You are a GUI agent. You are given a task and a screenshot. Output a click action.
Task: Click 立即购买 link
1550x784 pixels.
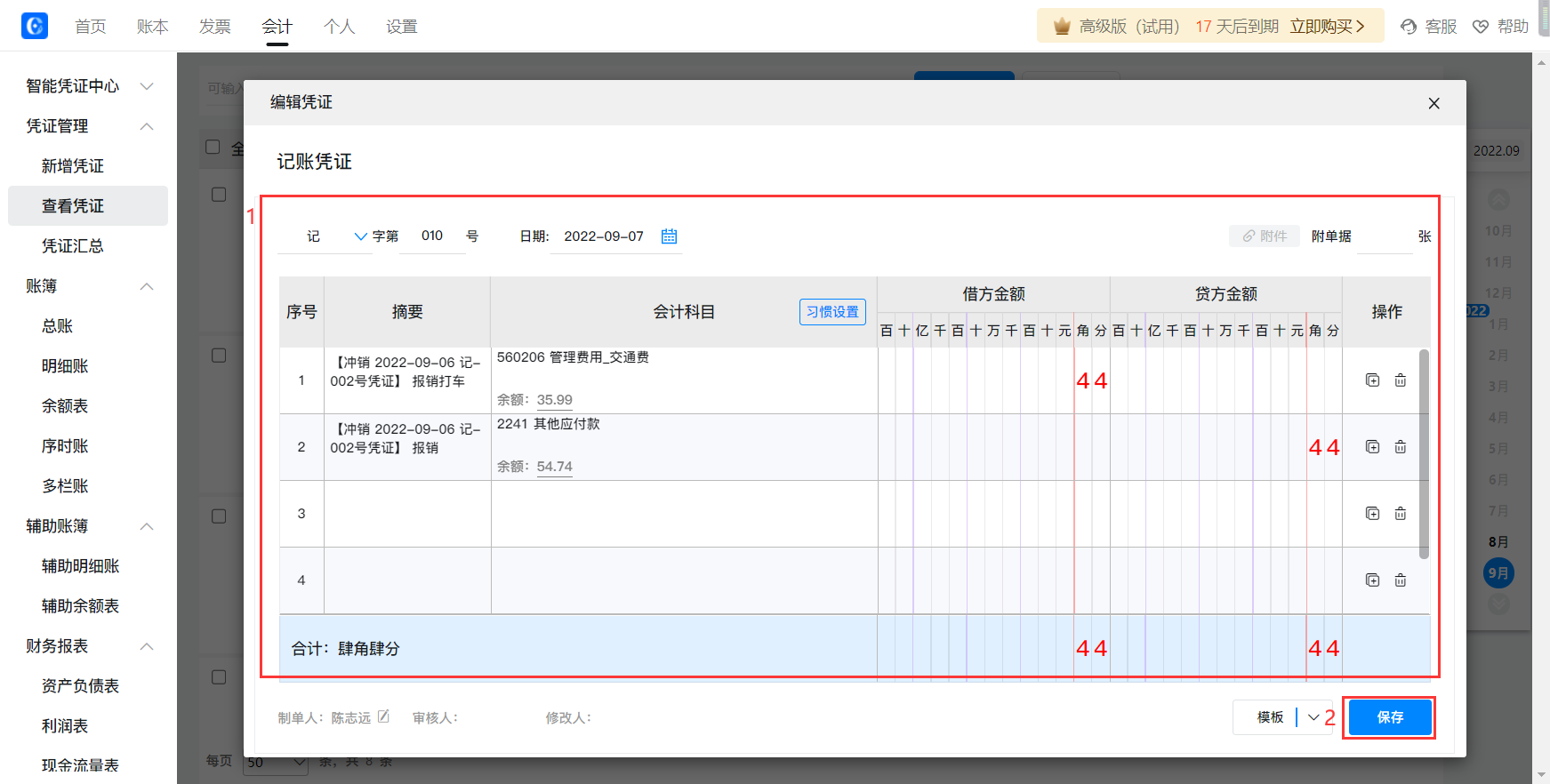(x=1327, y=27)
